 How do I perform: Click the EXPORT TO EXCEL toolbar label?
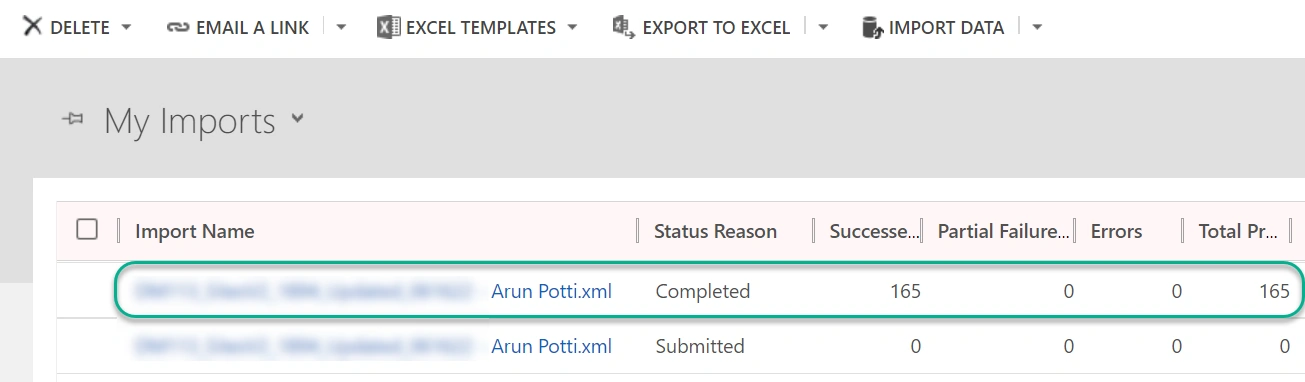716,28
